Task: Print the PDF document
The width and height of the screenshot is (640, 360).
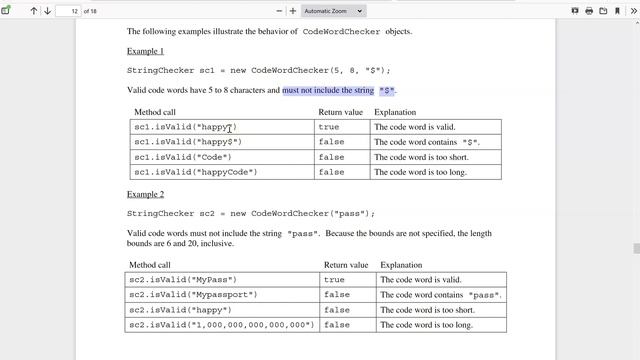Action: [589, 11]
